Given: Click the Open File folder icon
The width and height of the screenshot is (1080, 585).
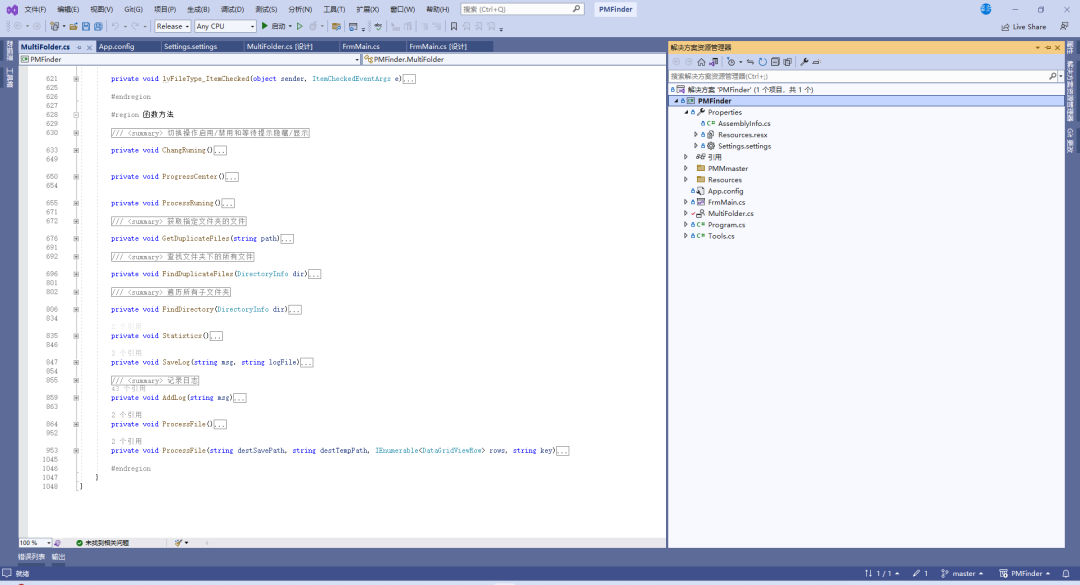Looking at the screenshot, I should click(x=73, y=26).
